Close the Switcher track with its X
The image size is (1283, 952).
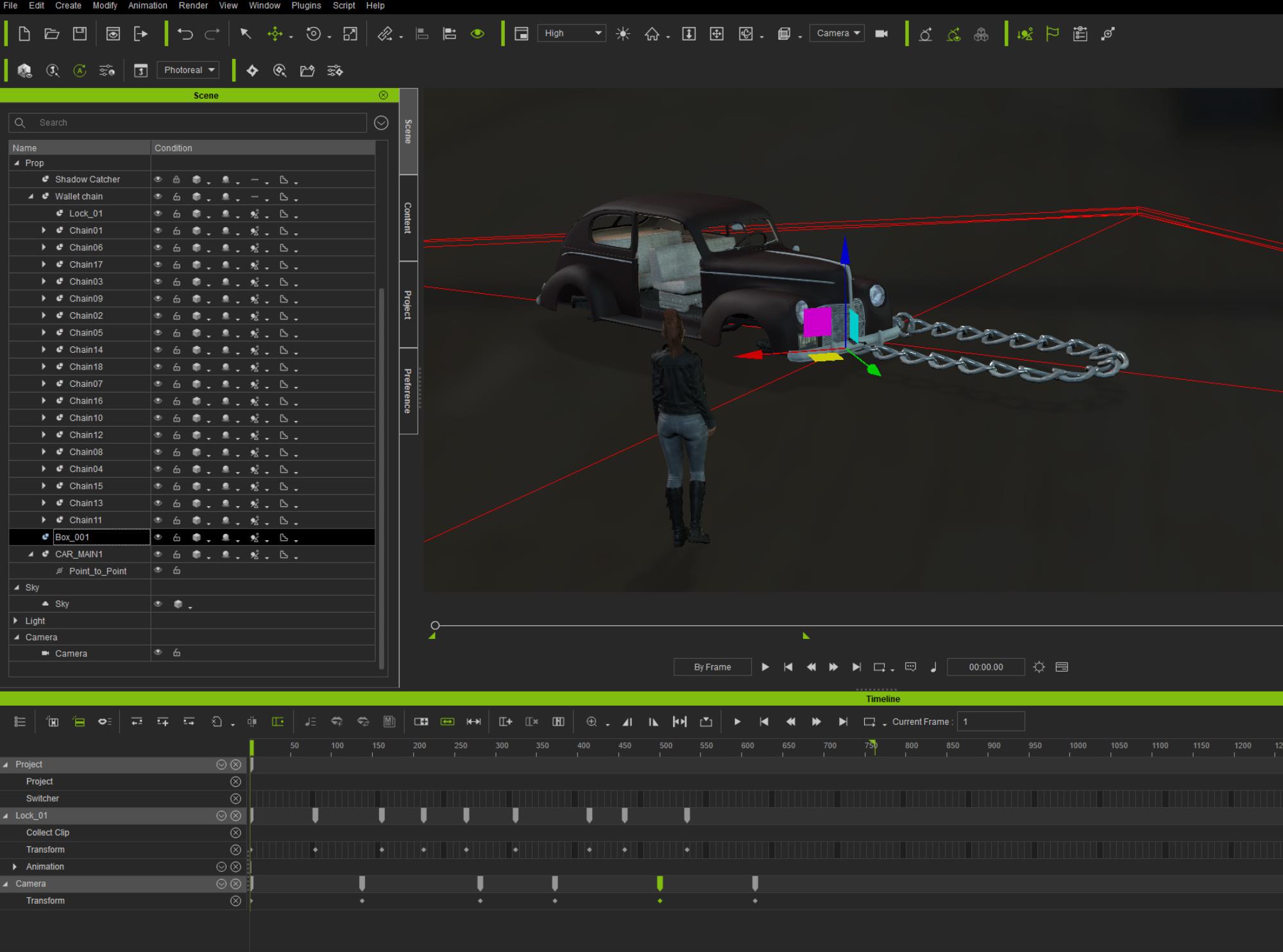pos(235,799)
